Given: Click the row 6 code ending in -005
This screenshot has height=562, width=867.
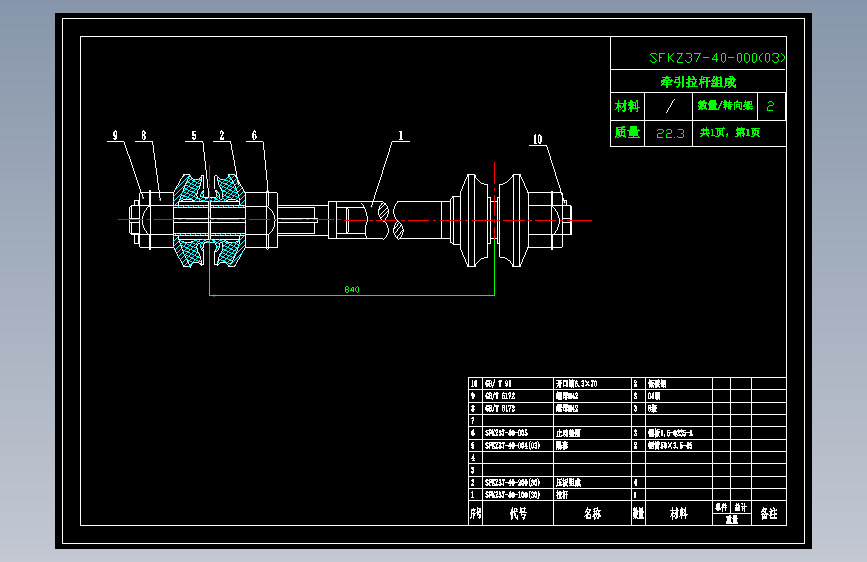Looking at the screenshot, I should pos(506,433).
